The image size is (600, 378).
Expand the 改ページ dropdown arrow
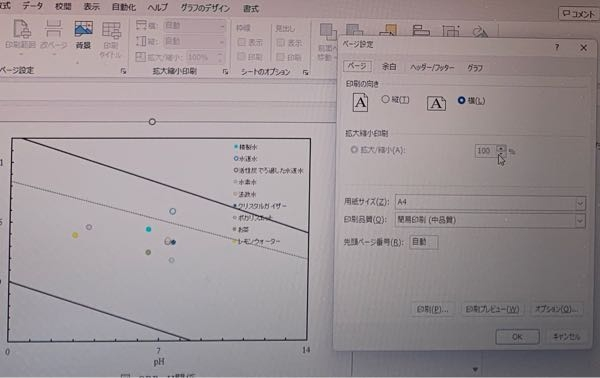point(54,54)
